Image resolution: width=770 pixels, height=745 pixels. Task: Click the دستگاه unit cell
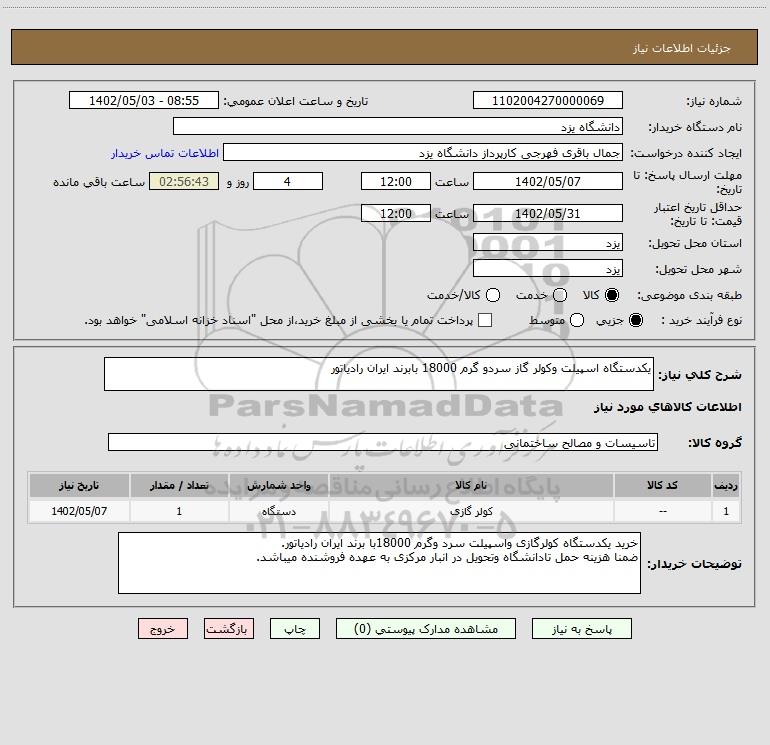tap(278, 511)
